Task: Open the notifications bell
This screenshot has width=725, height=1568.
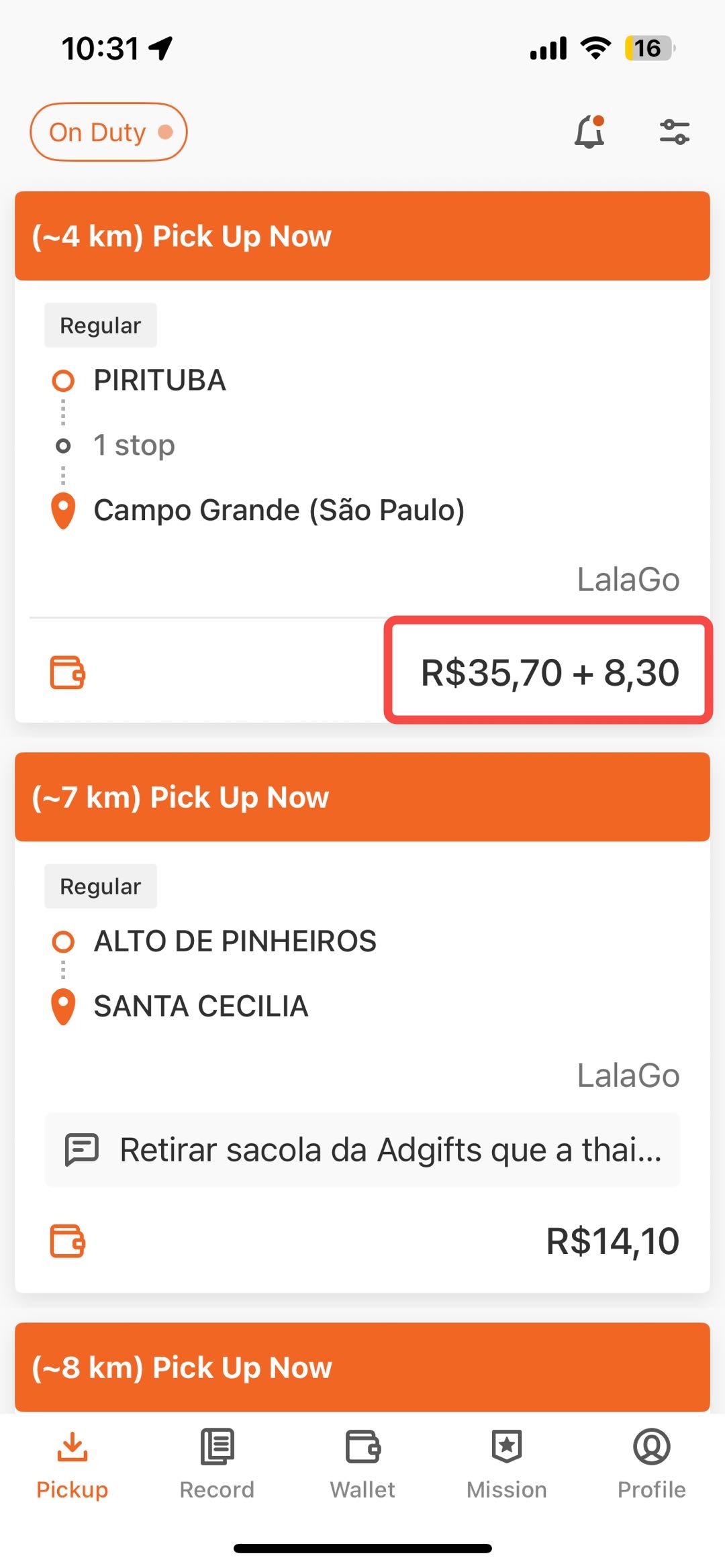Action: tap(589, 132)
